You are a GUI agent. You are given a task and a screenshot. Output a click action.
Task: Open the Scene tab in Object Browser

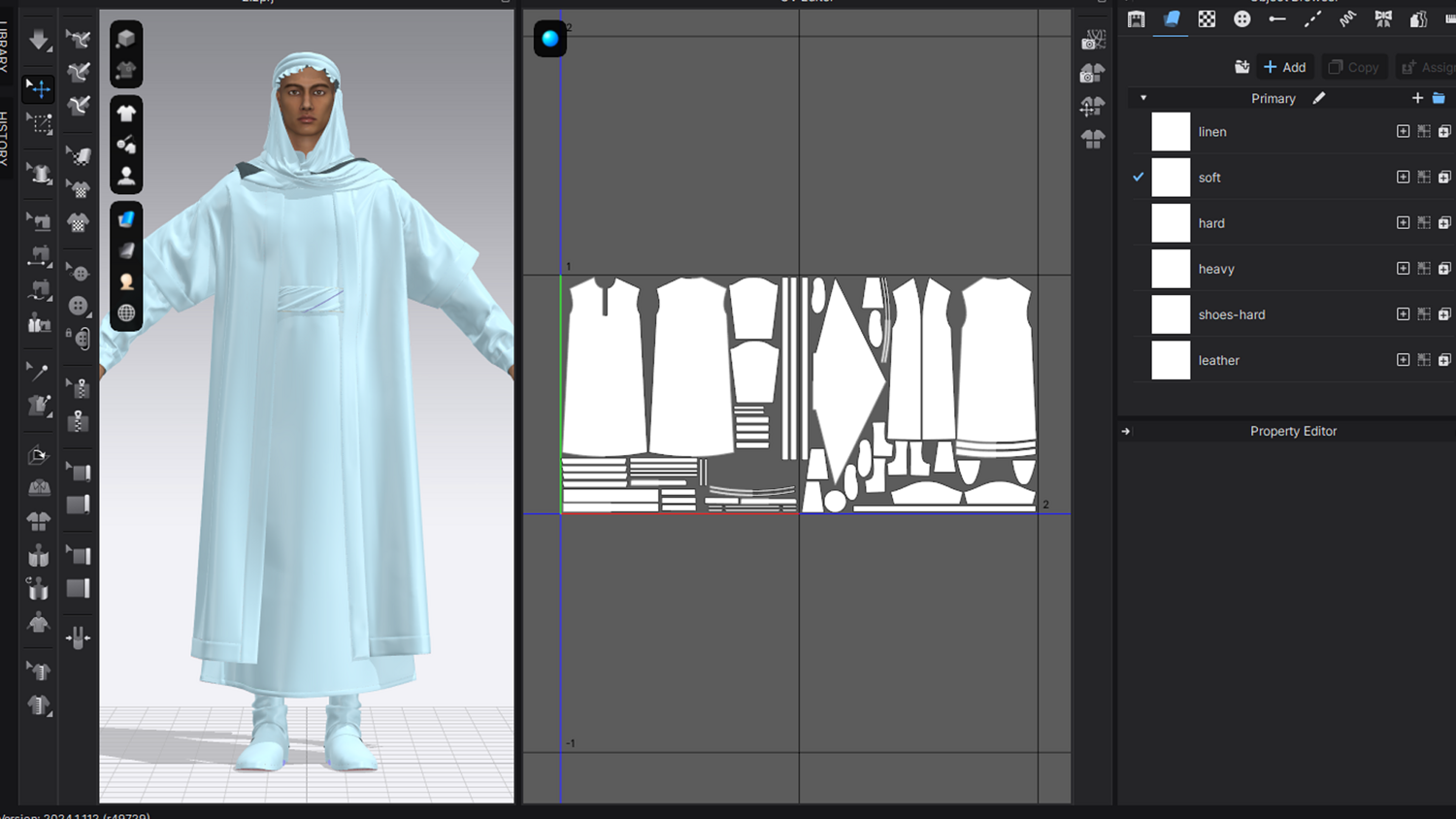coord(1136,18)
